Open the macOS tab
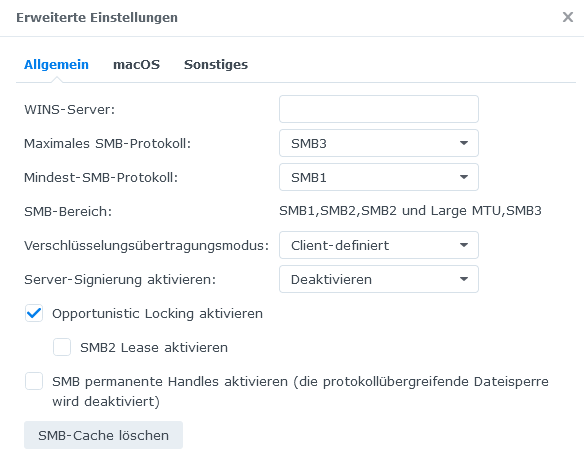Screen dimensions: 584x452 (136, 65)
